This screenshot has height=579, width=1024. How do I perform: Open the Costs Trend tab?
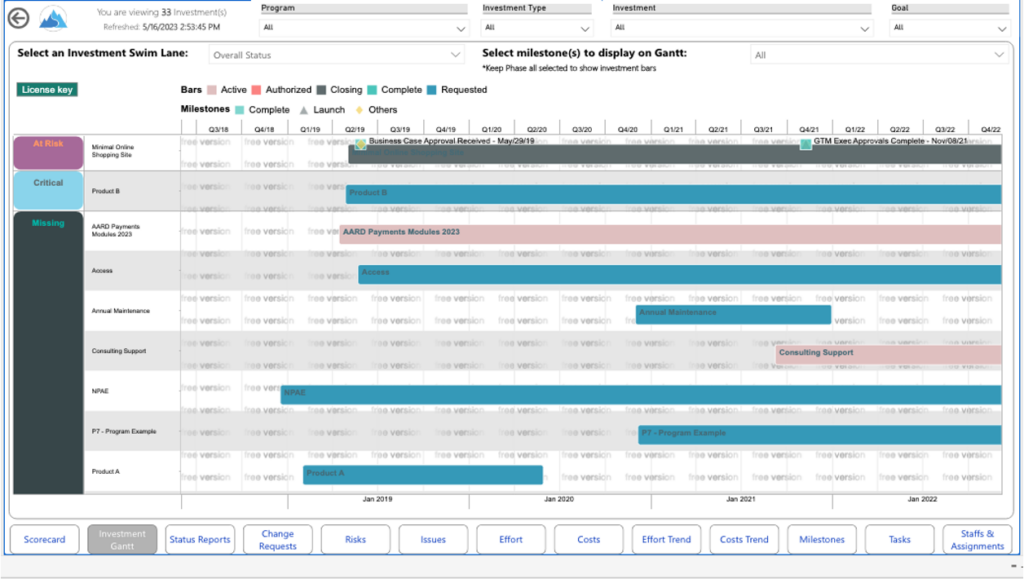(744, 539)
